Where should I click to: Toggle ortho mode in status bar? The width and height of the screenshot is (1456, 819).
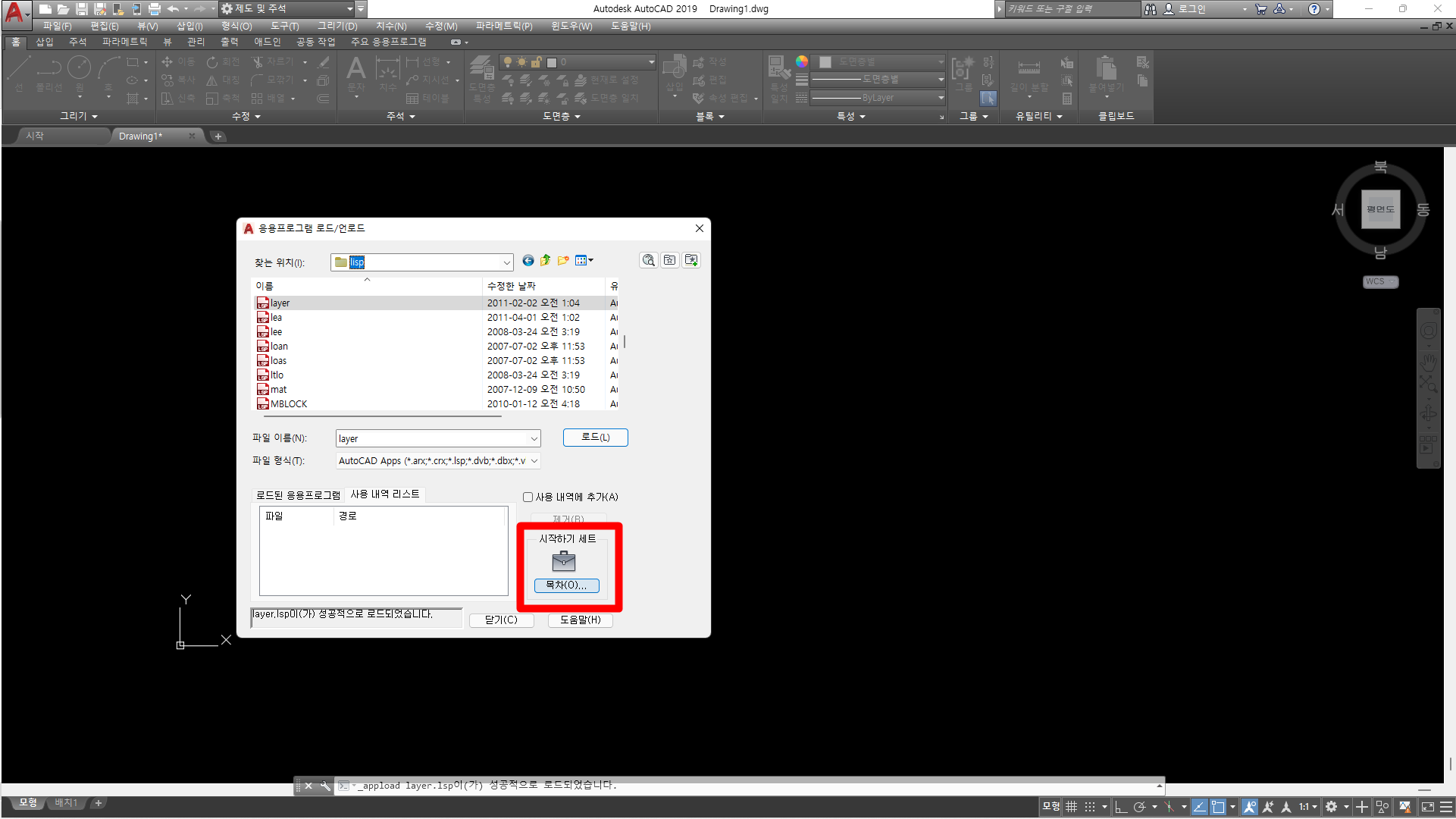pyautogui.click(x=1121, y=807)
